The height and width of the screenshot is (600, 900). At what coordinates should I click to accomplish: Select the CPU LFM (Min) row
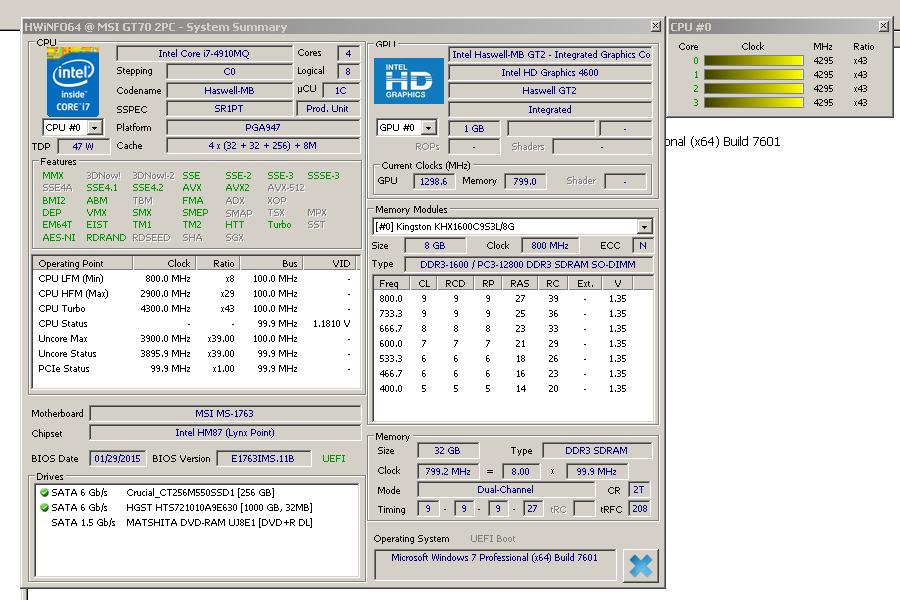(195, 278)
